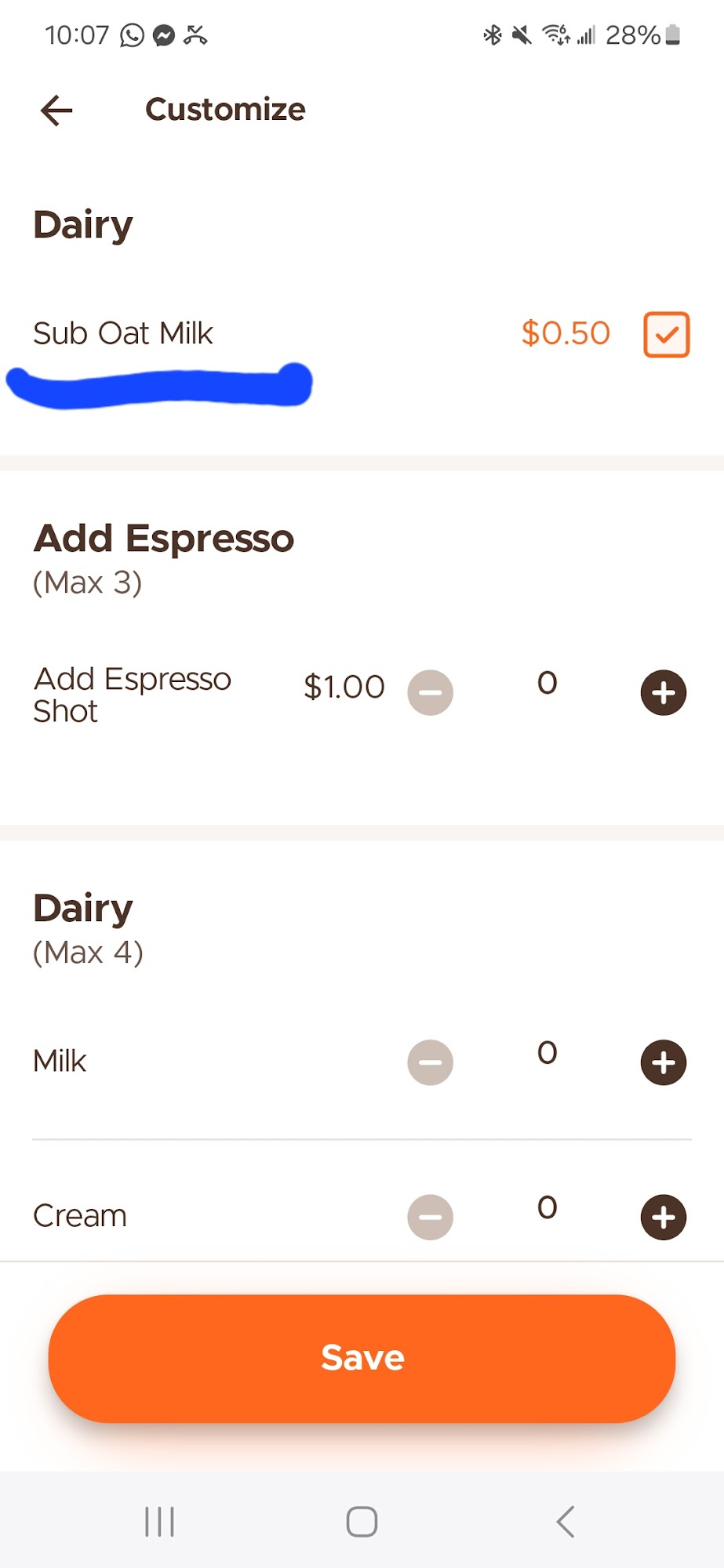724x1568 pixels.
Task: Add one Milk with plus button
Action: click(x=663, y=1062)
